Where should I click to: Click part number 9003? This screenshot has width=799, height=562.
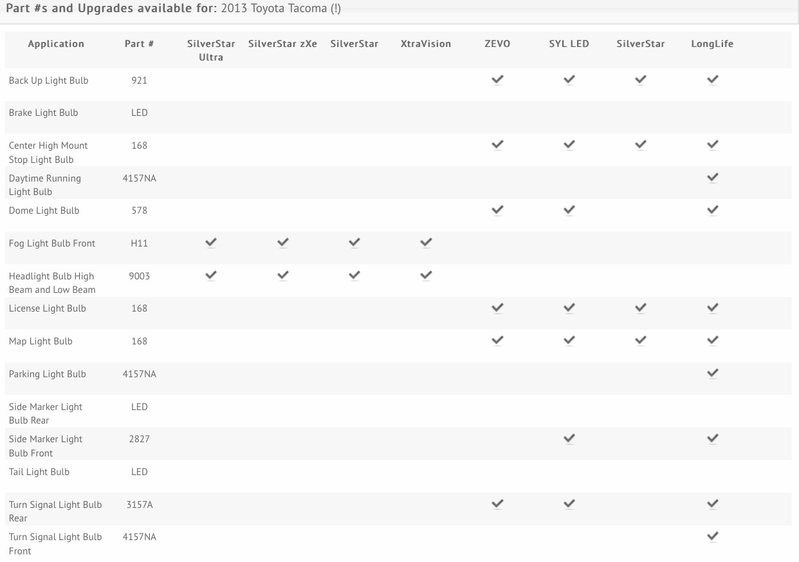click(x=139, y=276)
